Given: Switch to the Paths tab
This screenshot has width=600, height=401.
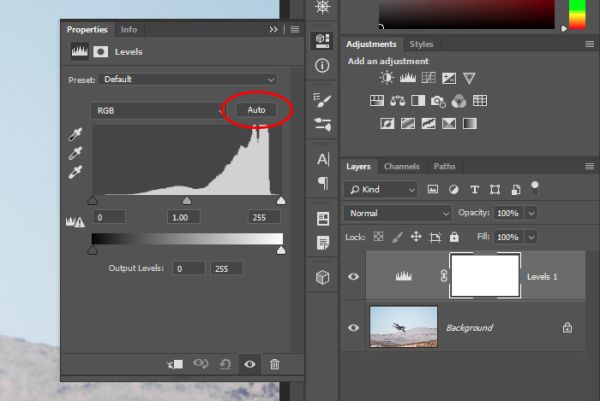Looking at the screenshot, I should pos(444,166).
